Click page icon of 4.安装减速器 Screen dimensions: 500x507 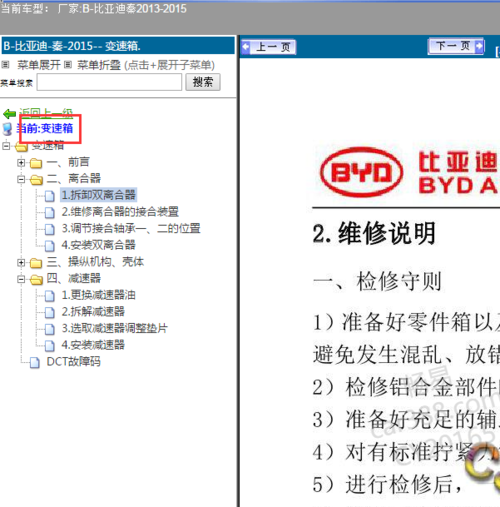pyautogui.click(x=50, y=346)
